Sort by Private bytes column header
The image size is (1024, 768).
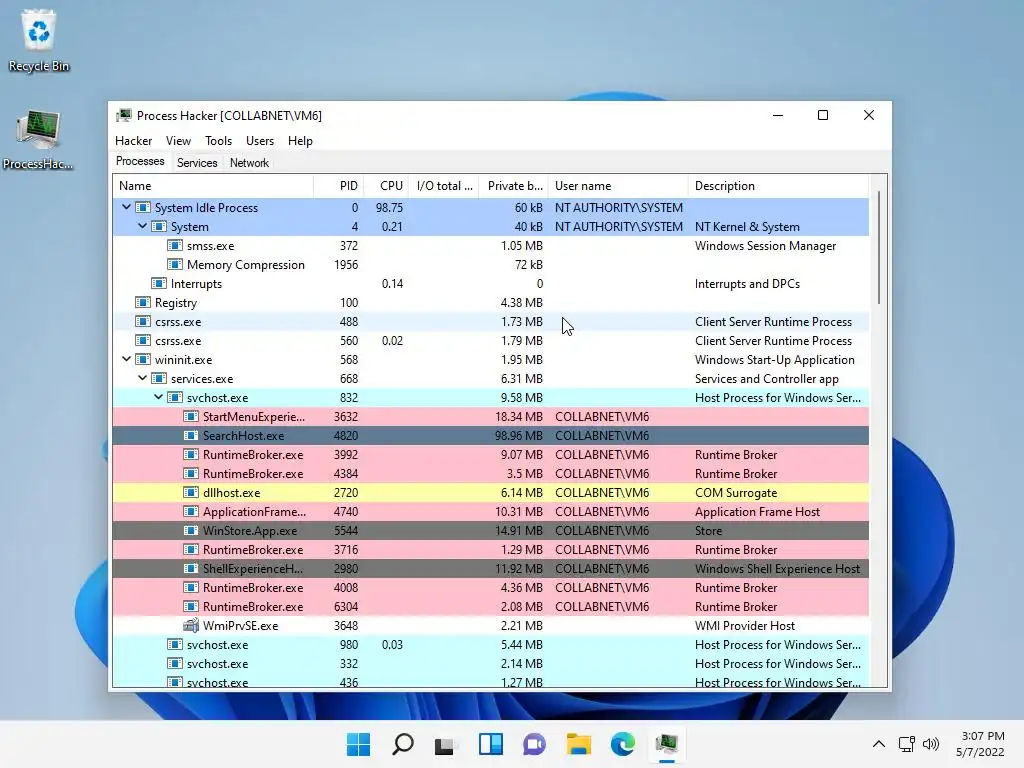(513, 185)
